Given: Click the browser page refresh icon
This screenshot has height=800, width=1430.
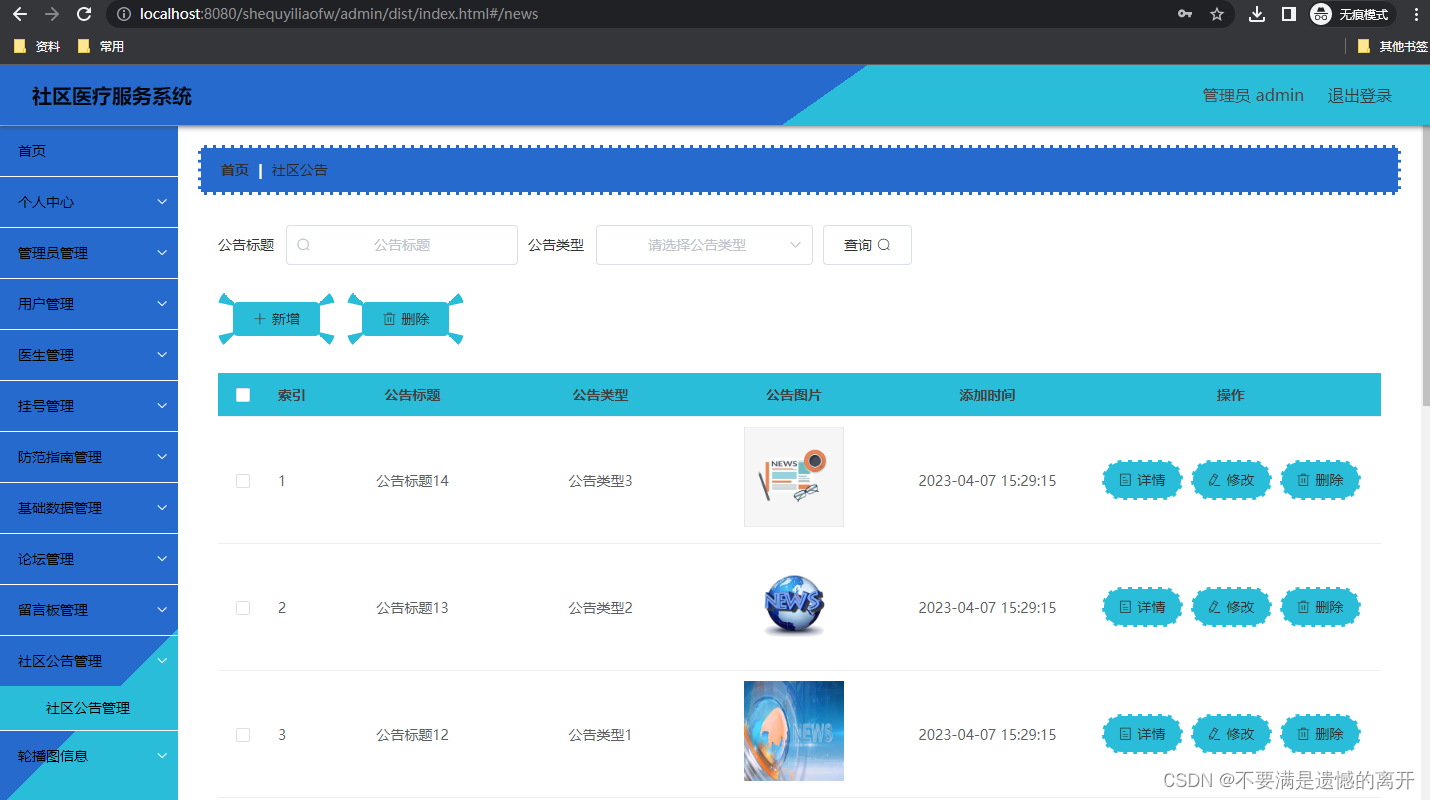Looking at the screenshot, I should coord(83,14).
